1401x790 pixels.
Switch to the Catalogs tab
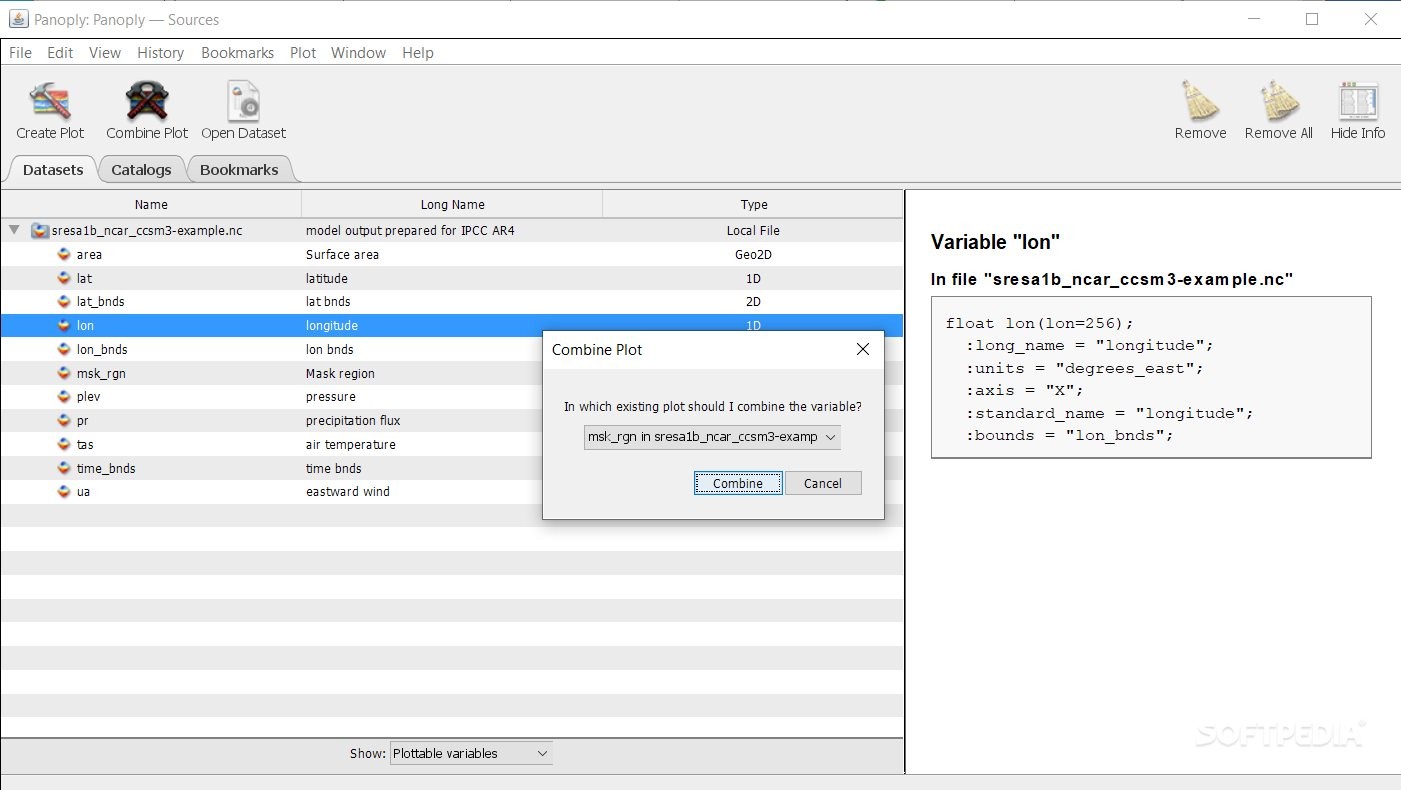pos(141,169)
